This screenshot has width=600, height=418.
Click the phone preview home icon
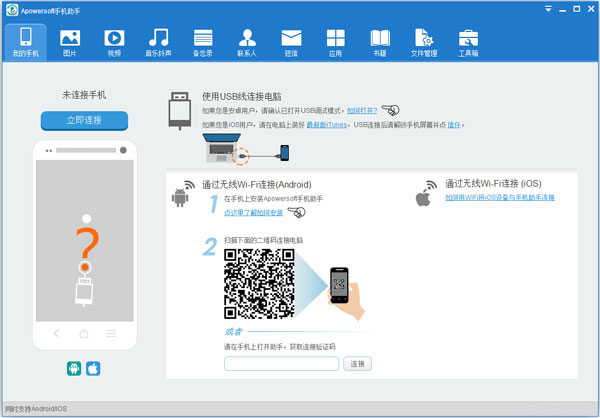pos(84,333)
